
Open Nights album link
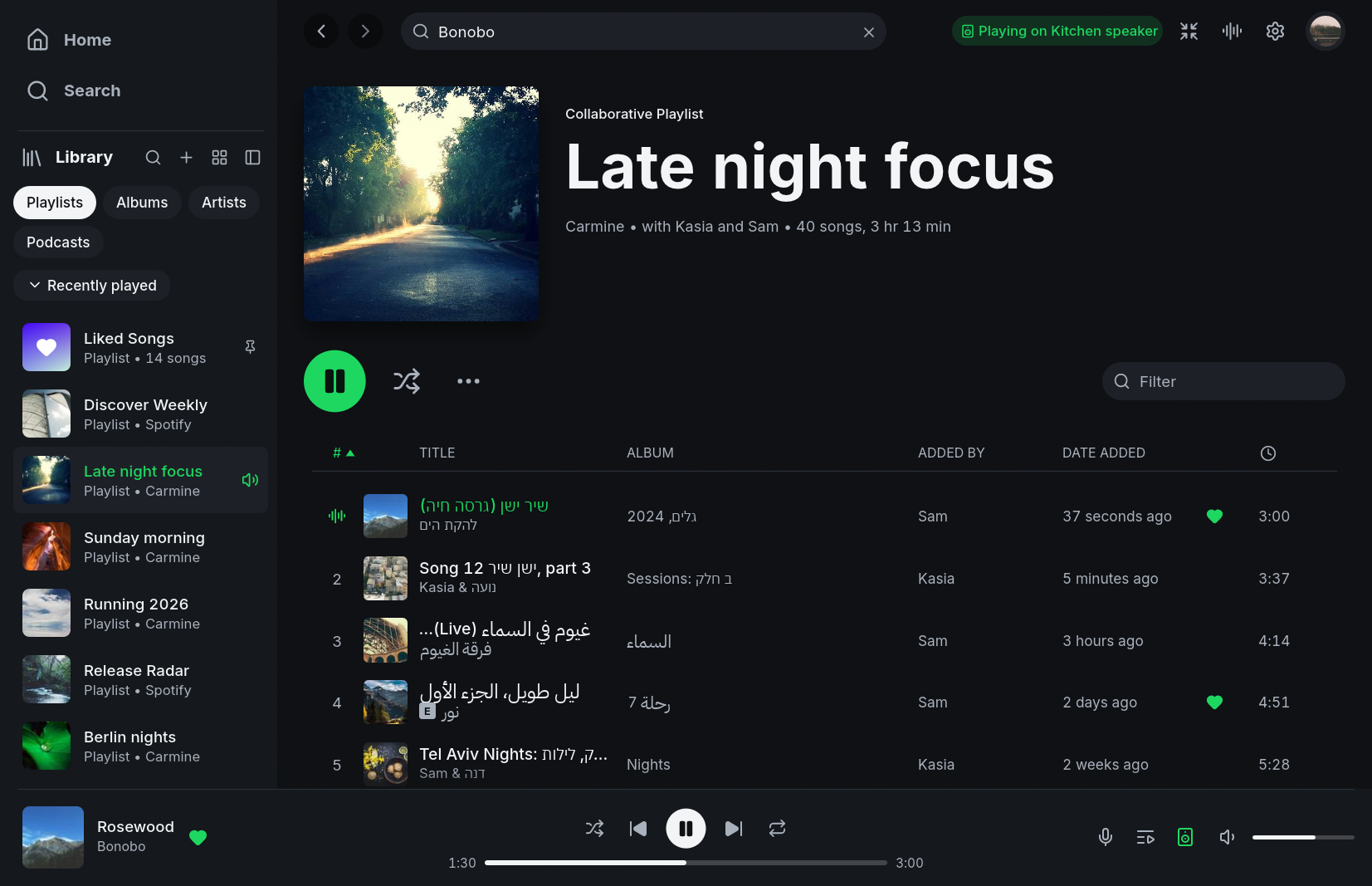point(648,765)
